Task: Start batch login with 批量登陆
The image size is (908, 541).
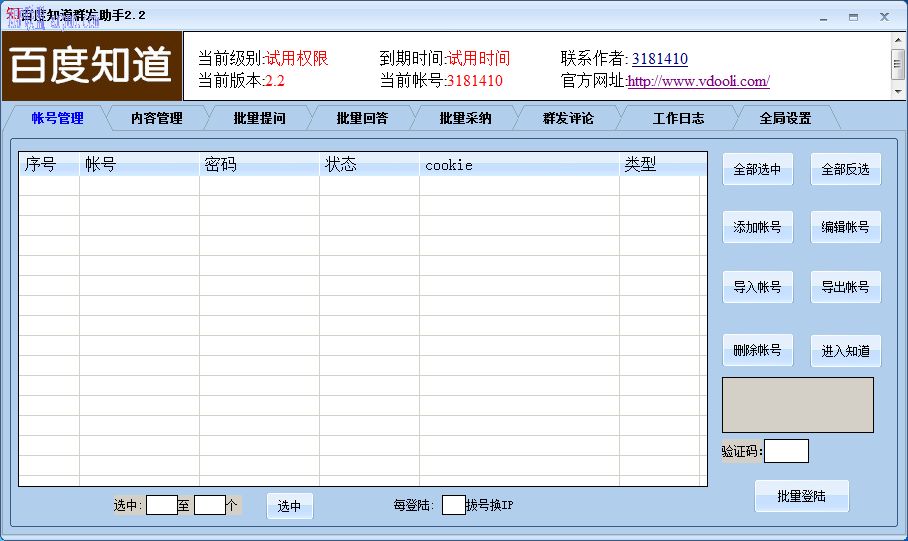Action: (801, 496)
